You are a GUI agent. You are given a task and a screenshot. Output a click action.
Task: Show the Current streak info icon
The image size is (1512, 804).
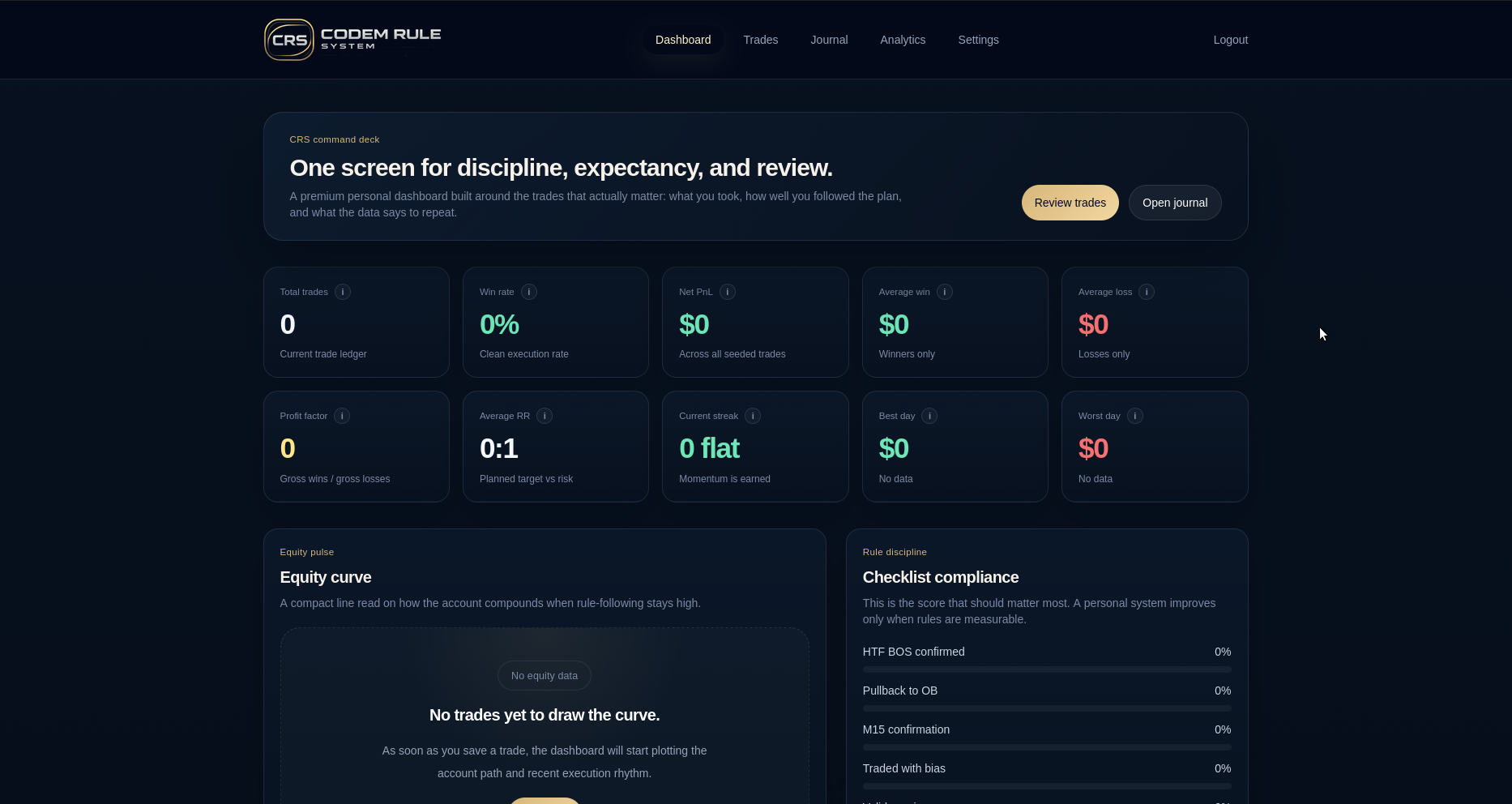tap(753, 416)
